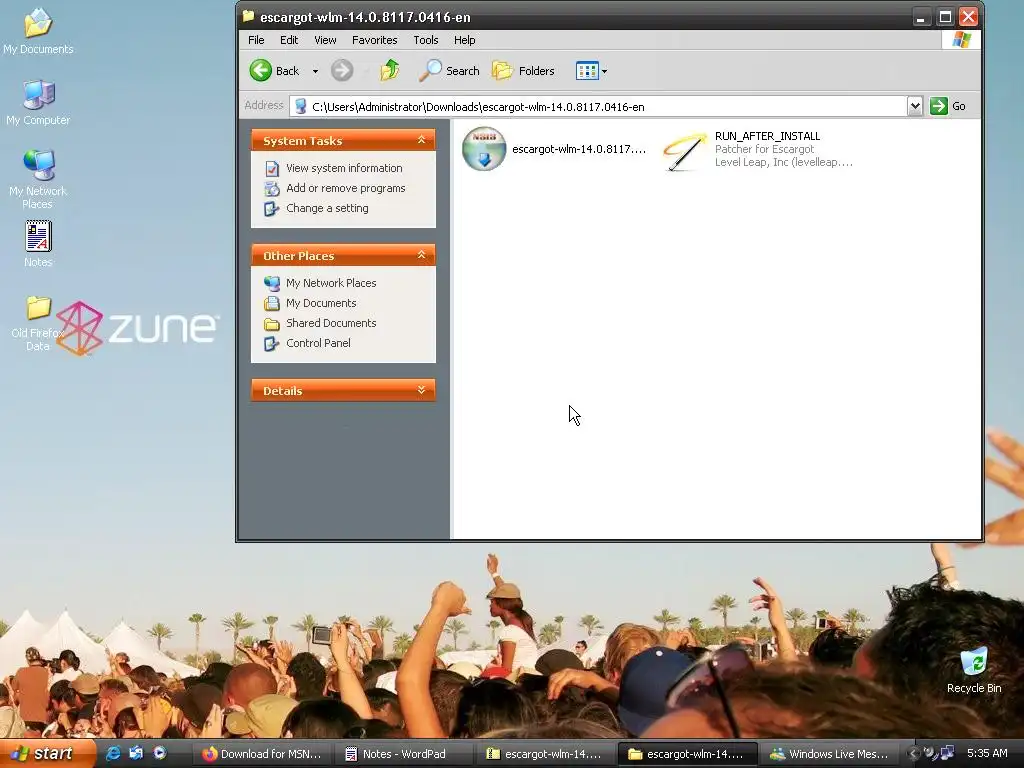Viewport: 1024px width, 768px height.
Task: Click the escargot-wlm-14.0.8117 file name text
Action: click(x=579, y=149)
